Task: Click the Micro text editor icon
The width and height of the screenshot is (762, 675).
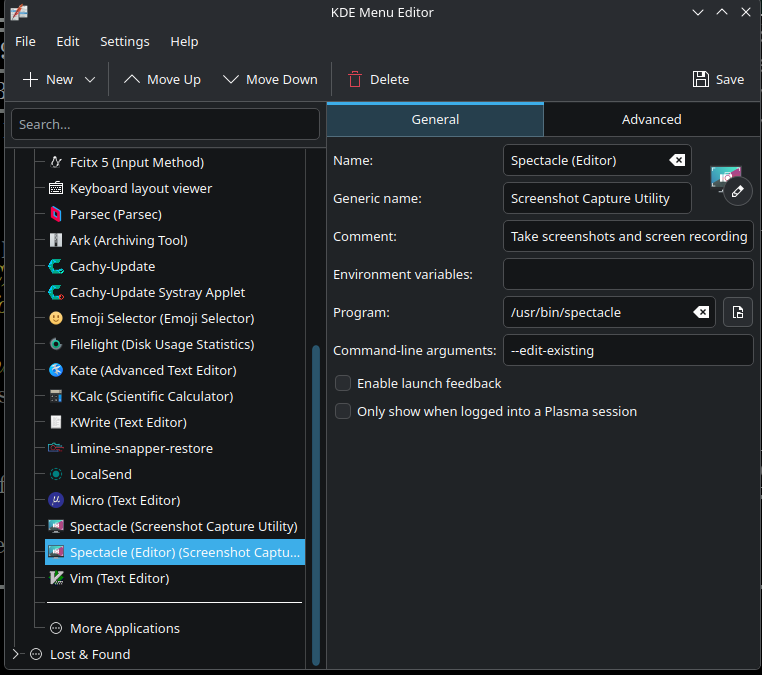Action: (56, 500)
